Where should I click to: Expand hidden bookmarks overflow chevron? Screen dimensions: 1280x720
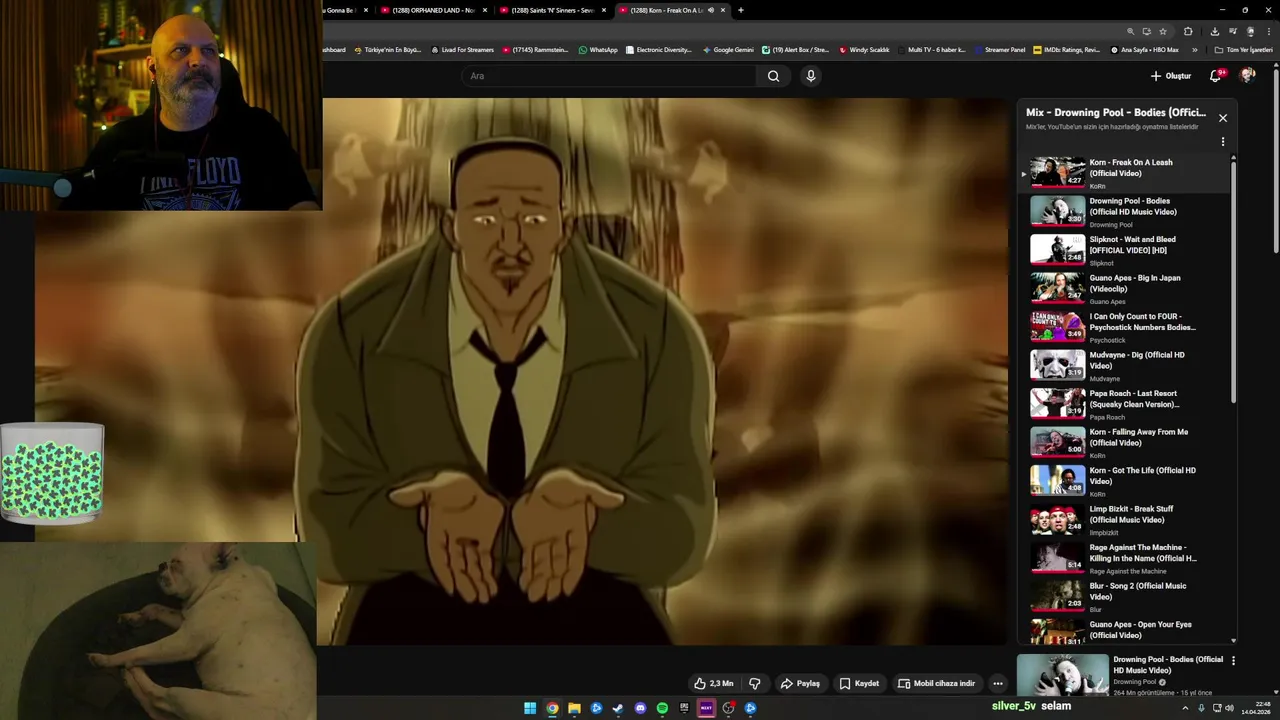point(1195,50)
